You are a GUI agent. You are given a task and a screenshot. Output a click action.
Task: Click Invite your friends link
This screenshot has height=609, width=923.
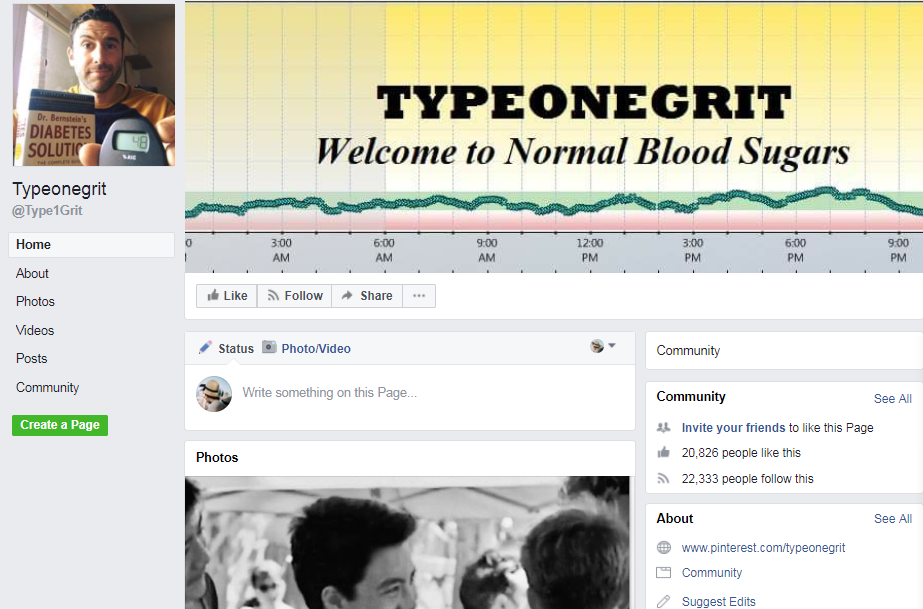(x=733, y=428)
